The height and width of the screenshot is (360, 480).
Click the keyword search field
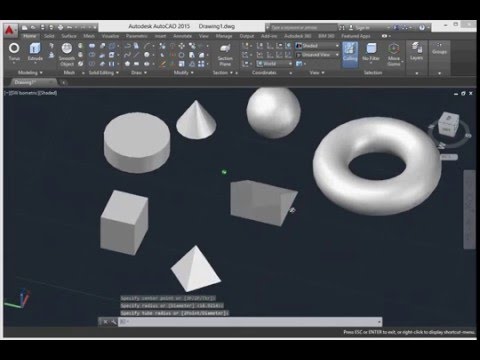303,28
